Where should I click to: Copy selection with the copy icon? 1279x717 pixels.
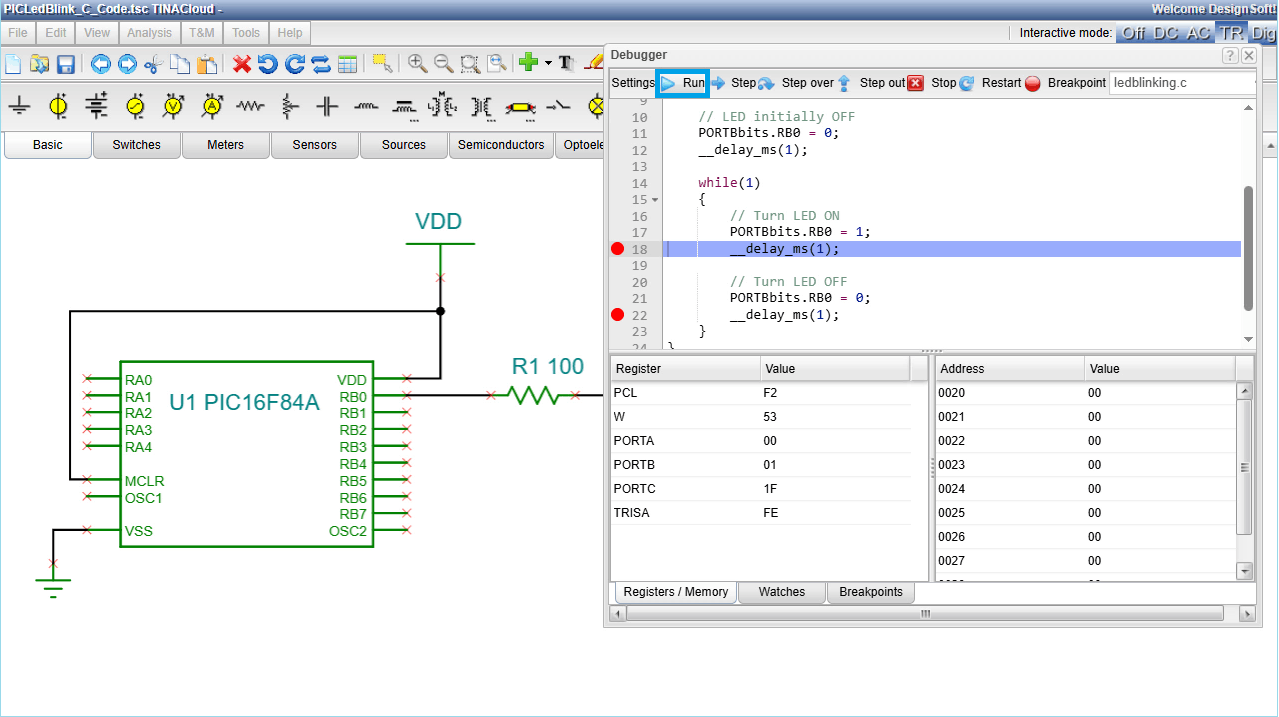click(x=180, y=64)
